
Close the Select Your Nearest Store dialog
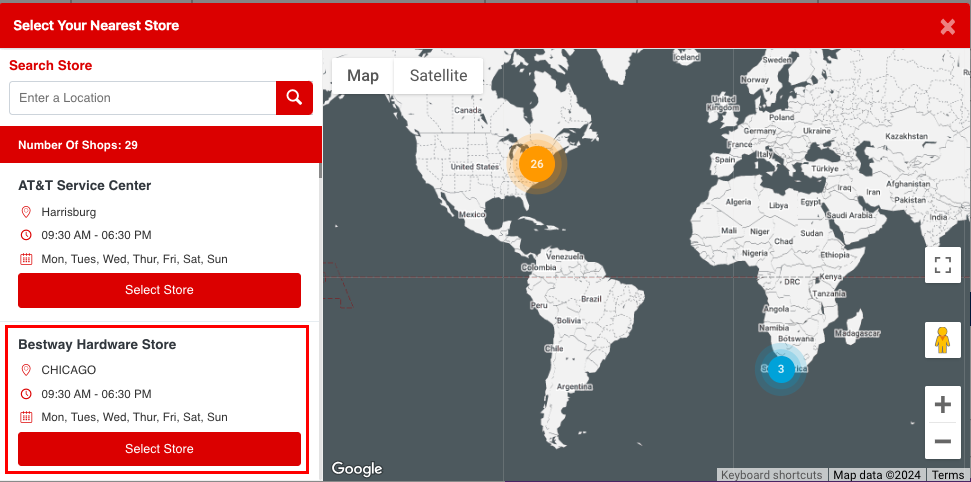coord(947,26)
